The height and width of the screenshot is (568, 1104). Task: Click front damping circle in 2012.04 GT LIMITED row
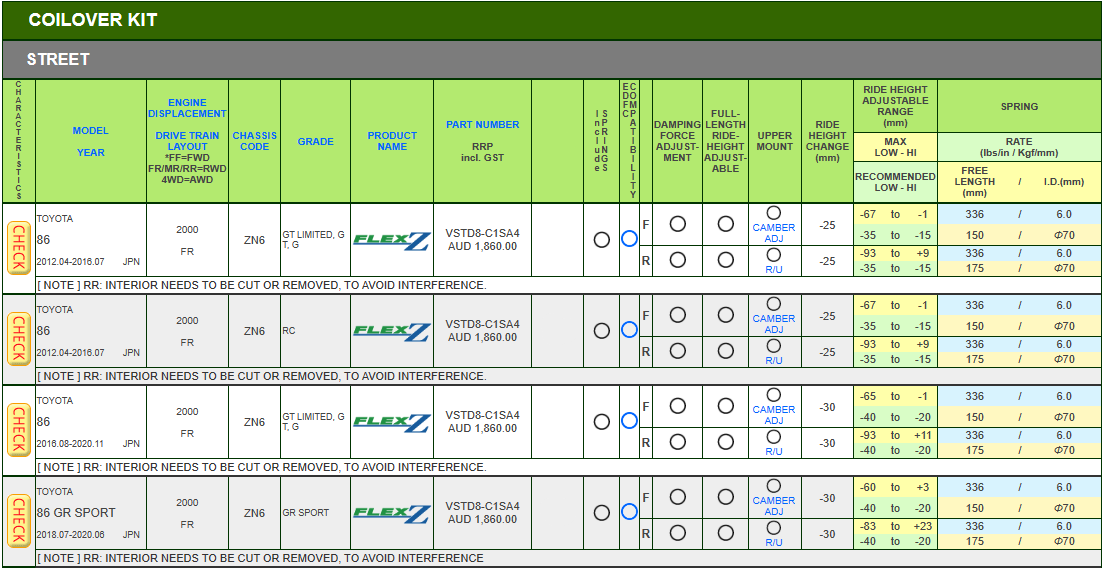pos(677,224)
